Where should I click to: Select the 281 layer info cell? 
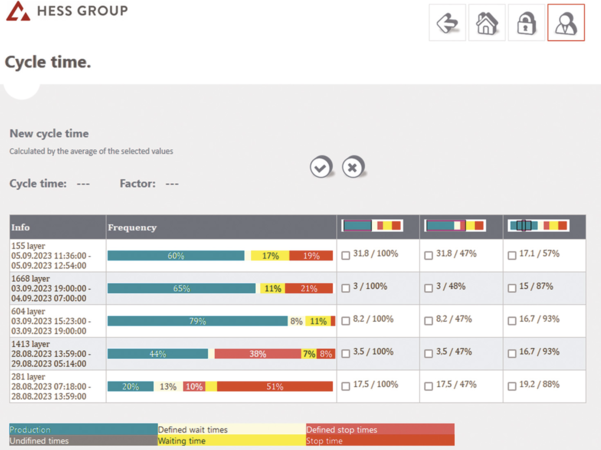pyautogui.click(x=57, y=386)
